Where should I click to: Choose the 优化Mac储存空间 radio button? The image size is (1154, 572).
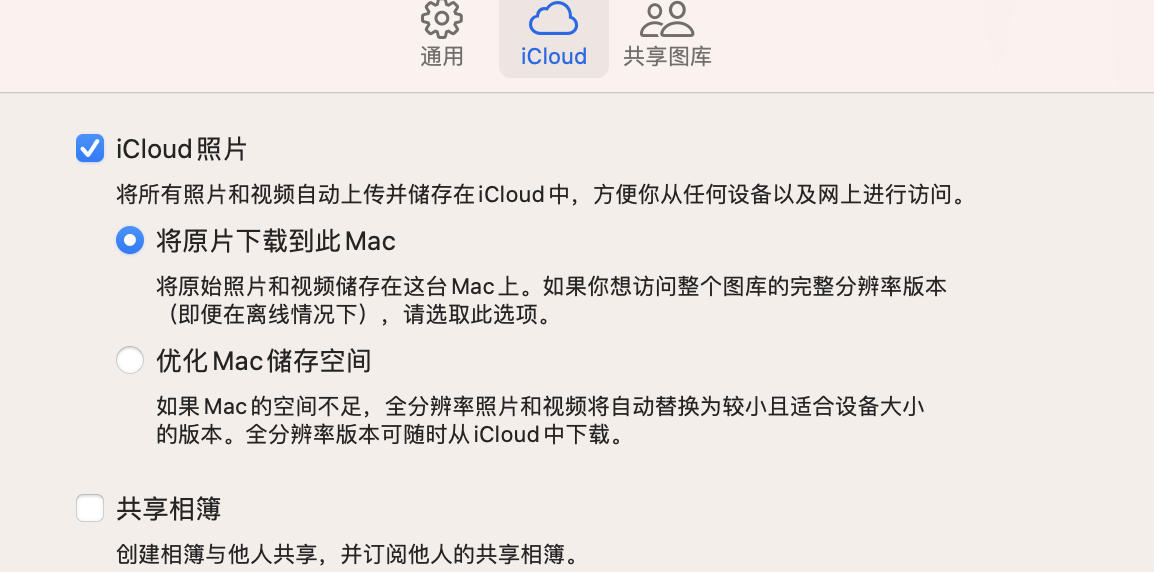pyautogui.click(x=130, y=360)
